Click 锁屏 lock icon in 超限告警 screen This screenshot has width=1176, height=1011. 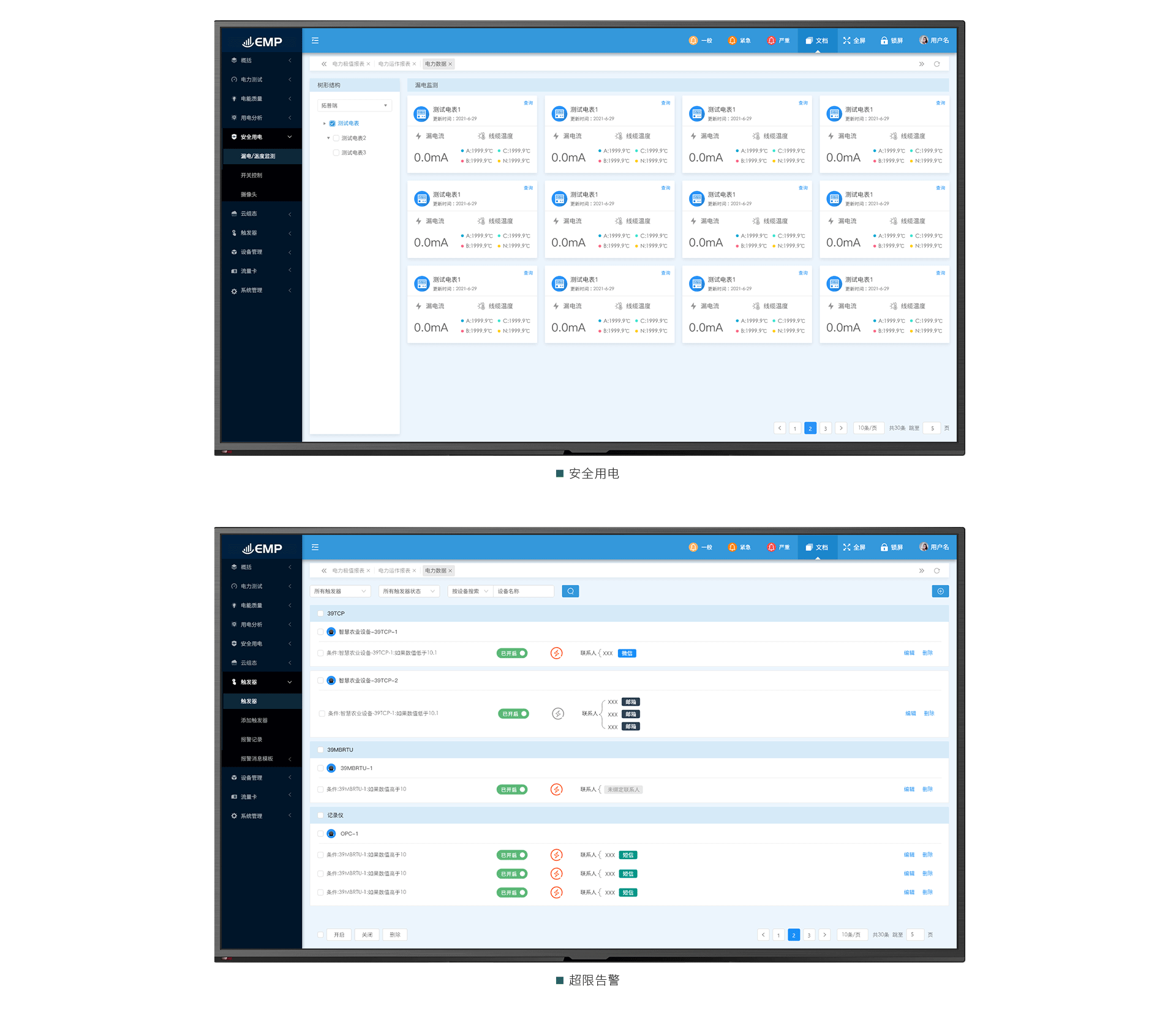884,547
